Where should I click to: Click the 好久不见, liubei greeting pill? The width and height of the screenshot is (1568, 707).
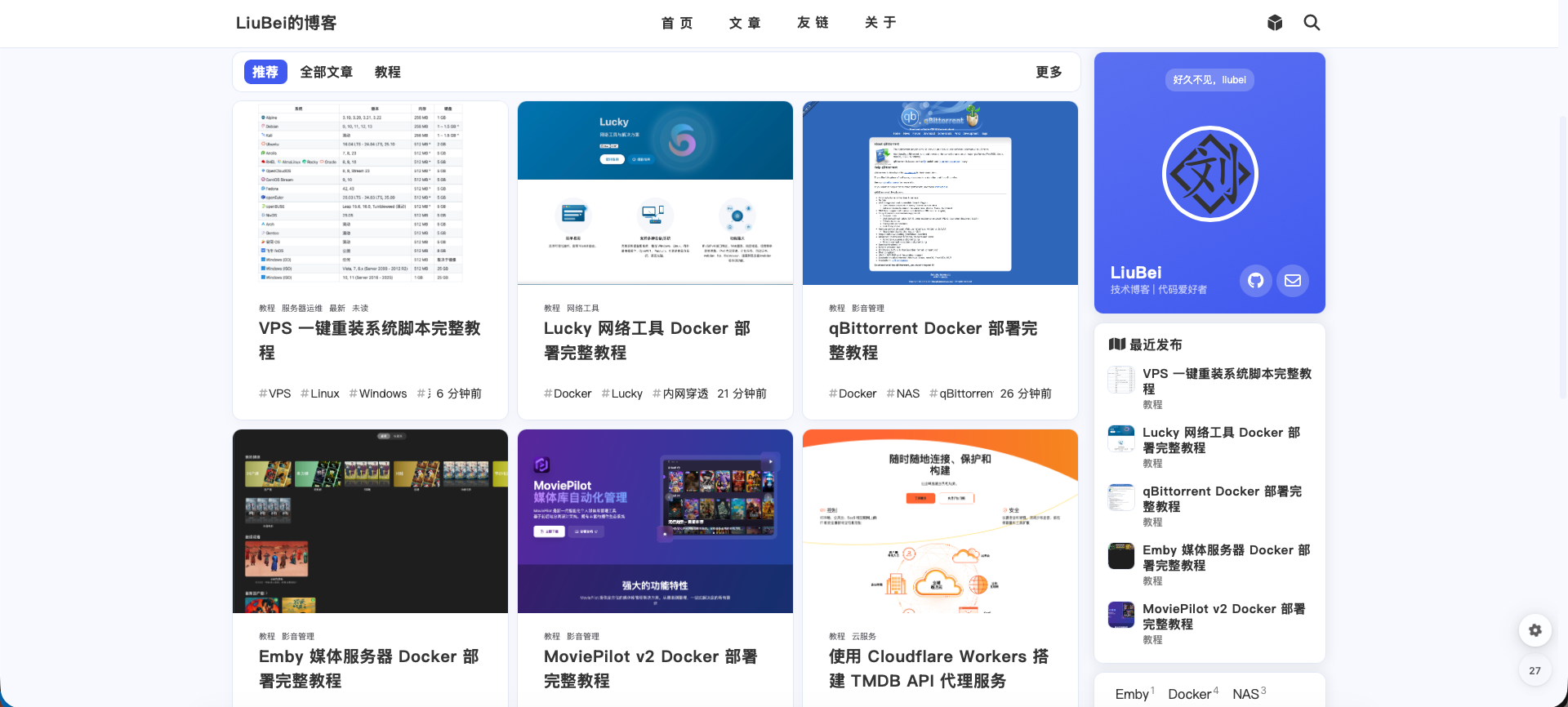1209,80
